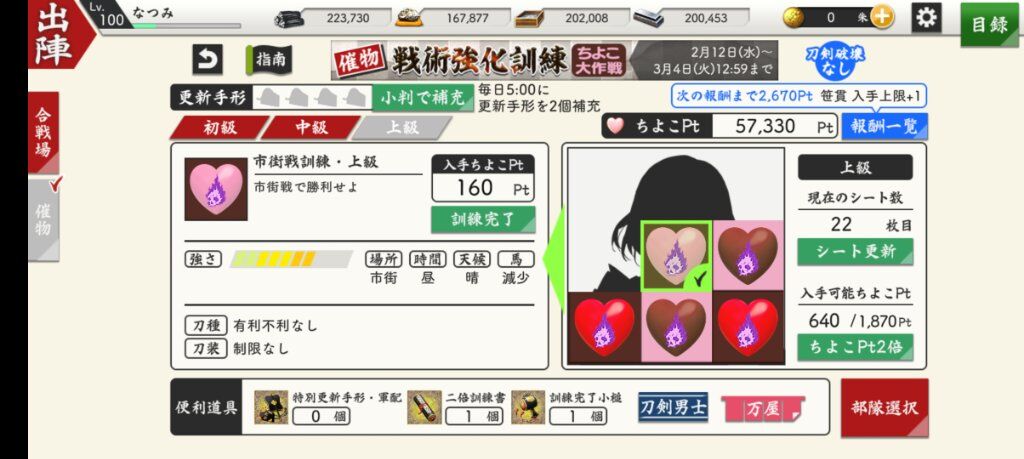Image resolution: width=1024 pixels, height=459 pixels.
Task: Open the 目録 catalog menu
Action: (x=989, y=25)
